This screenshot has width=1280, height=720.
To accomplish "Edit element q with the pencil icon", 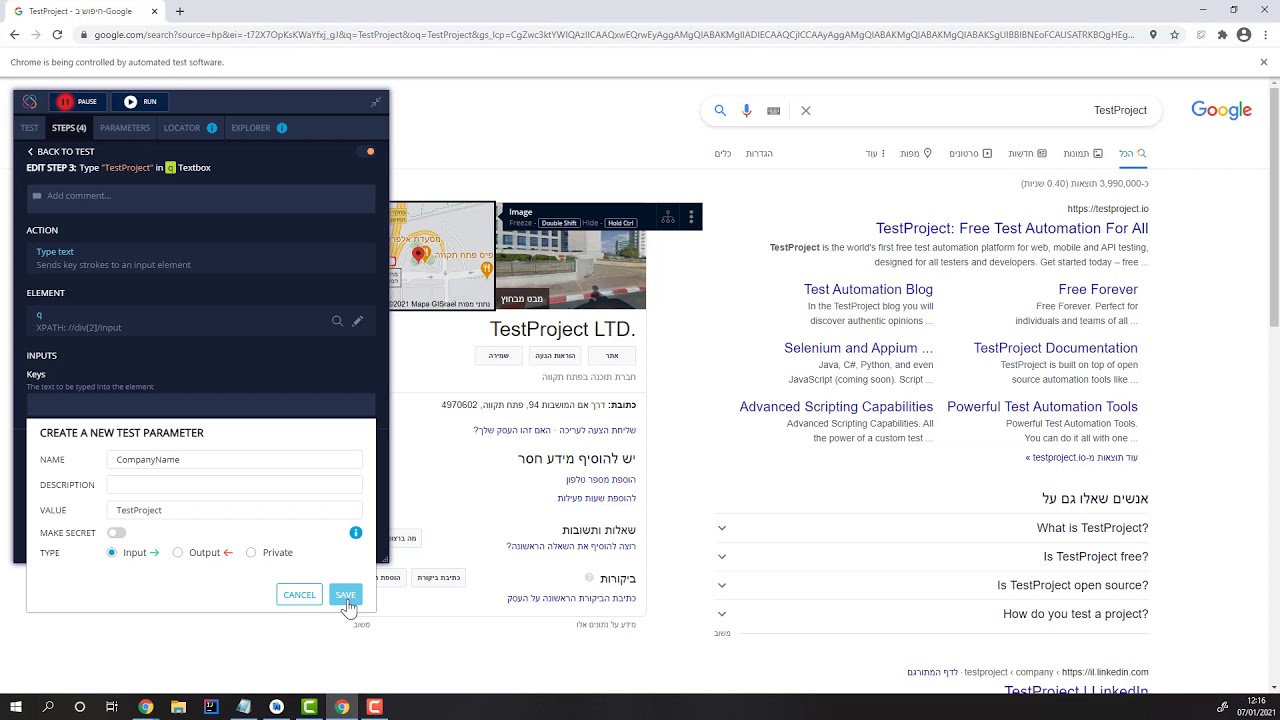I will [x=357, y=321].
